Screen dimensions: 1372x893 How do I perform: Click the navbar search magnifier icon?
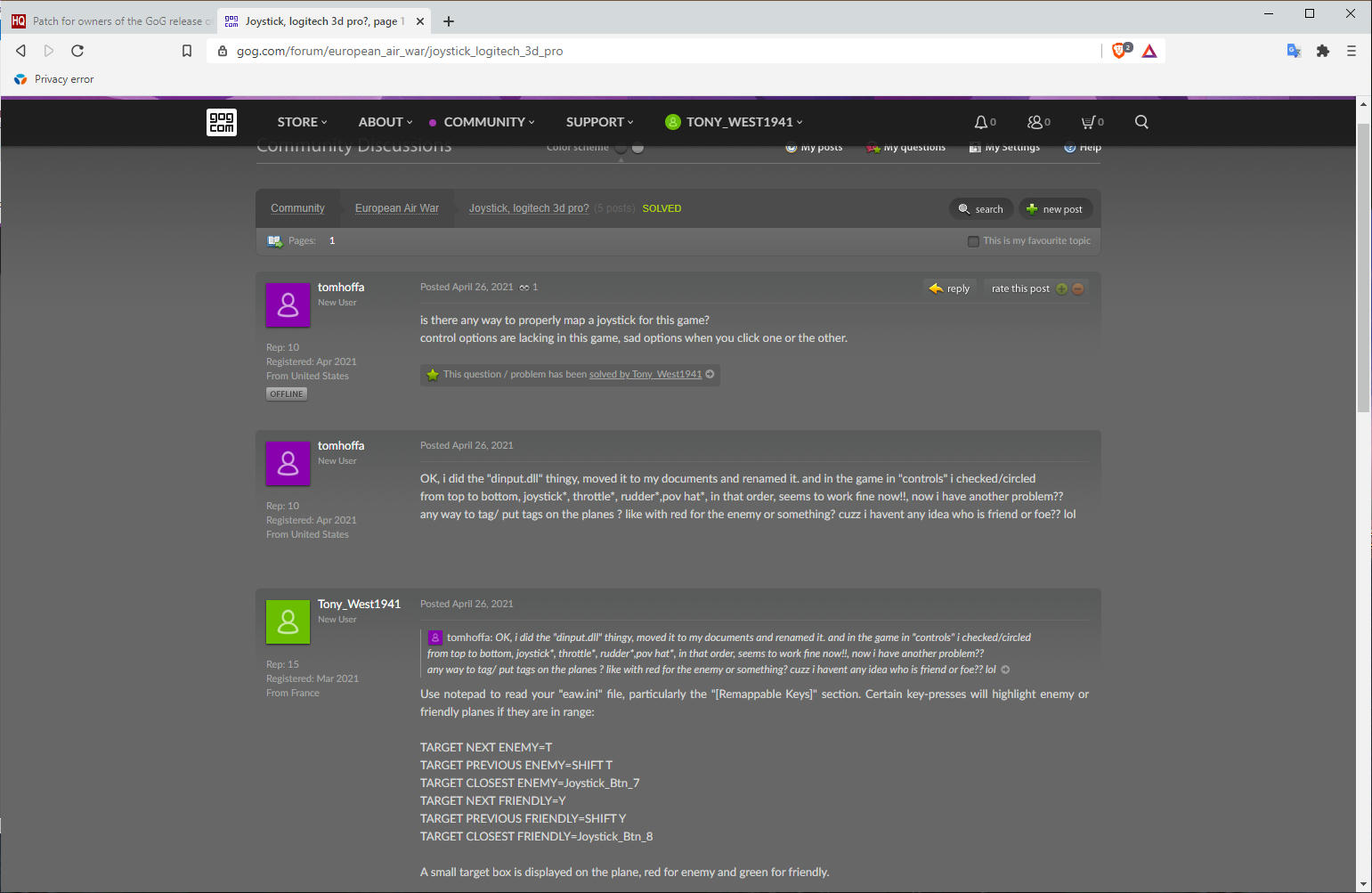pos(1141,122)
